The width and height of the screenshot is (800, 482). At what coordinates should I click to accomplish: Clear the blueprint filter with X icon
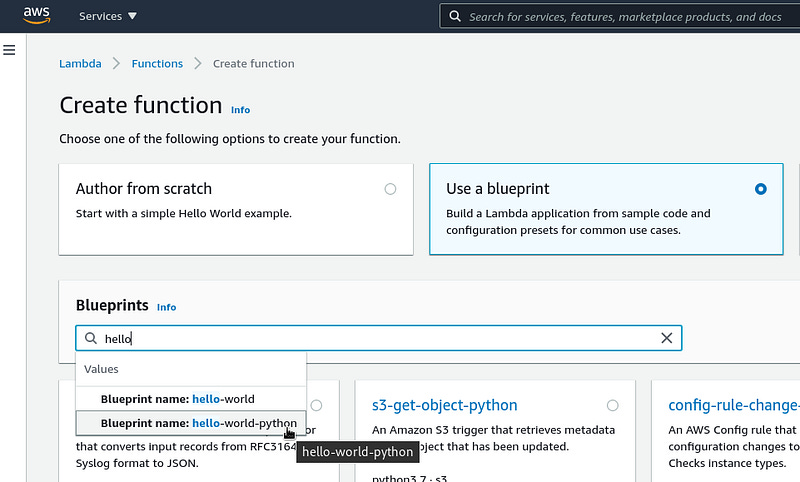pos(666,338)
